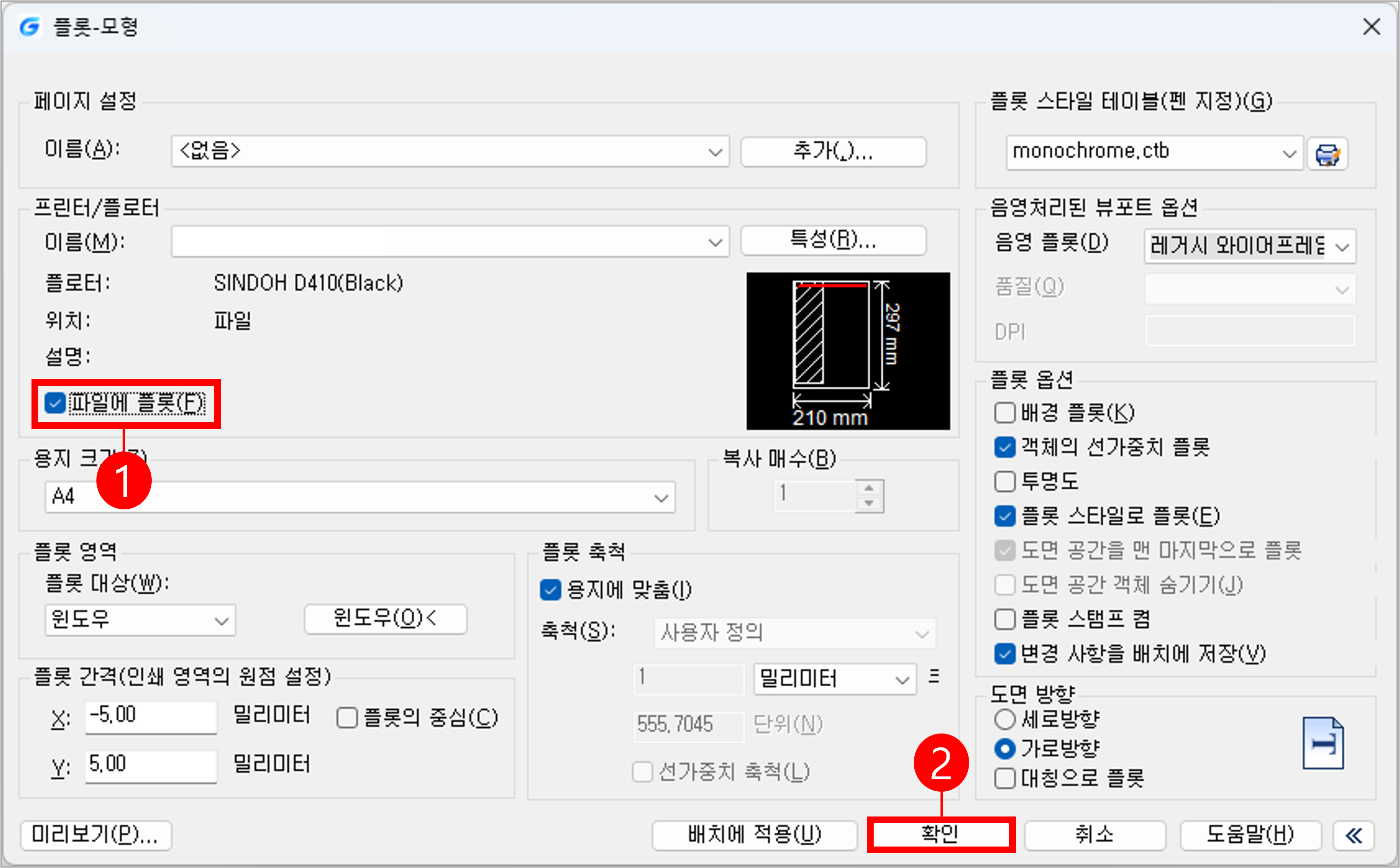Close the 플롯-모형 dialog
The height and width of the screenshot is (868, 1400).
click(x=1372, y=26)
